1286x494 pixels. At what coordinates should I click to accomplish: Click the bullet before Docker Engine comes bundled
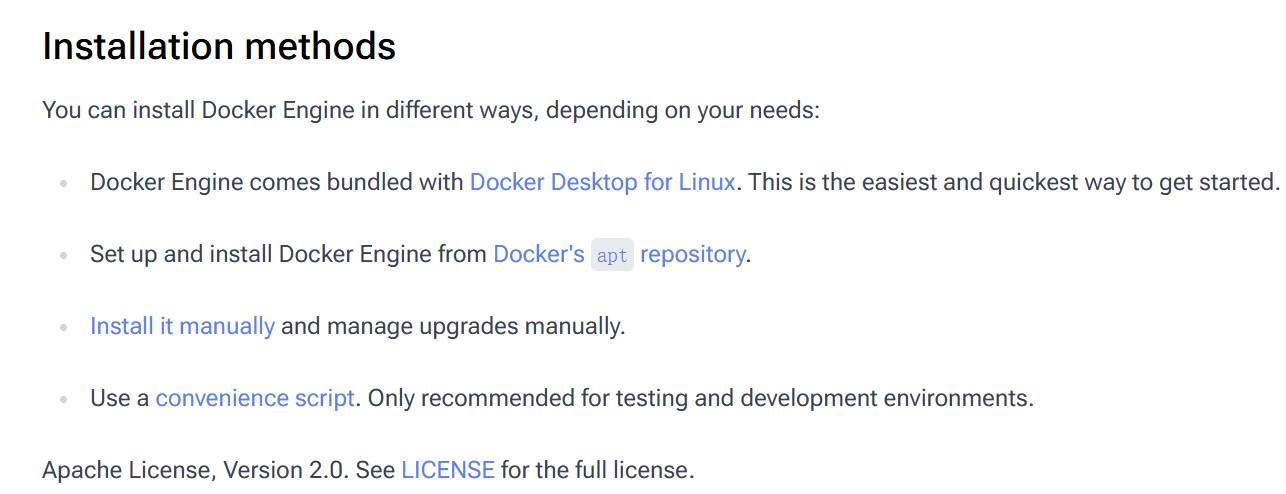click(64, 184)
